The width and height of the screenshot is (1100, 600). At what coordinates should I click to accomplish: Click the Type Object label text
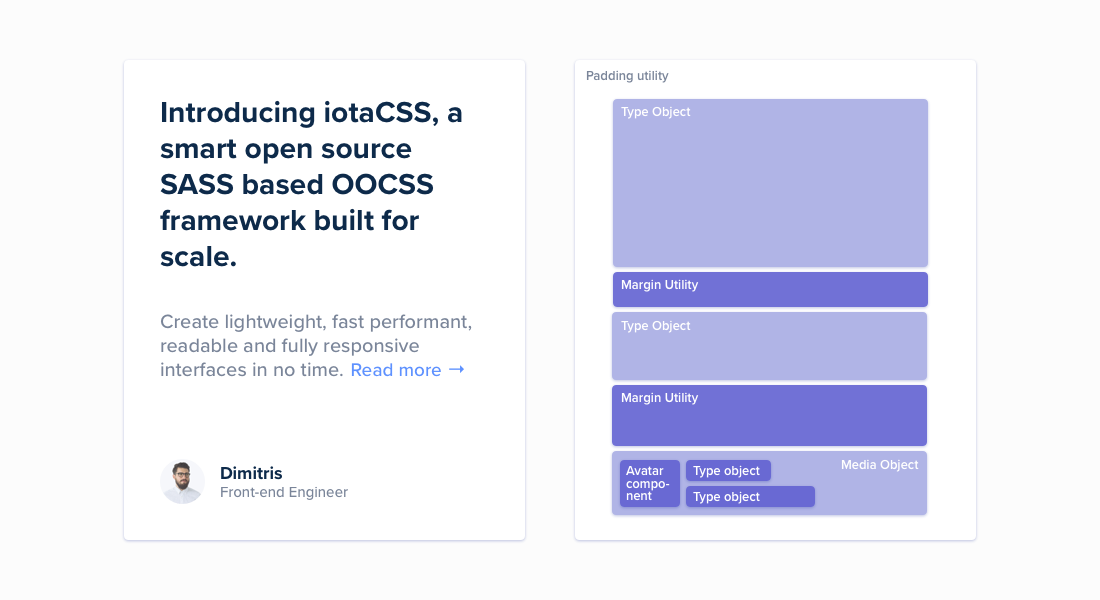coord(656,112)
